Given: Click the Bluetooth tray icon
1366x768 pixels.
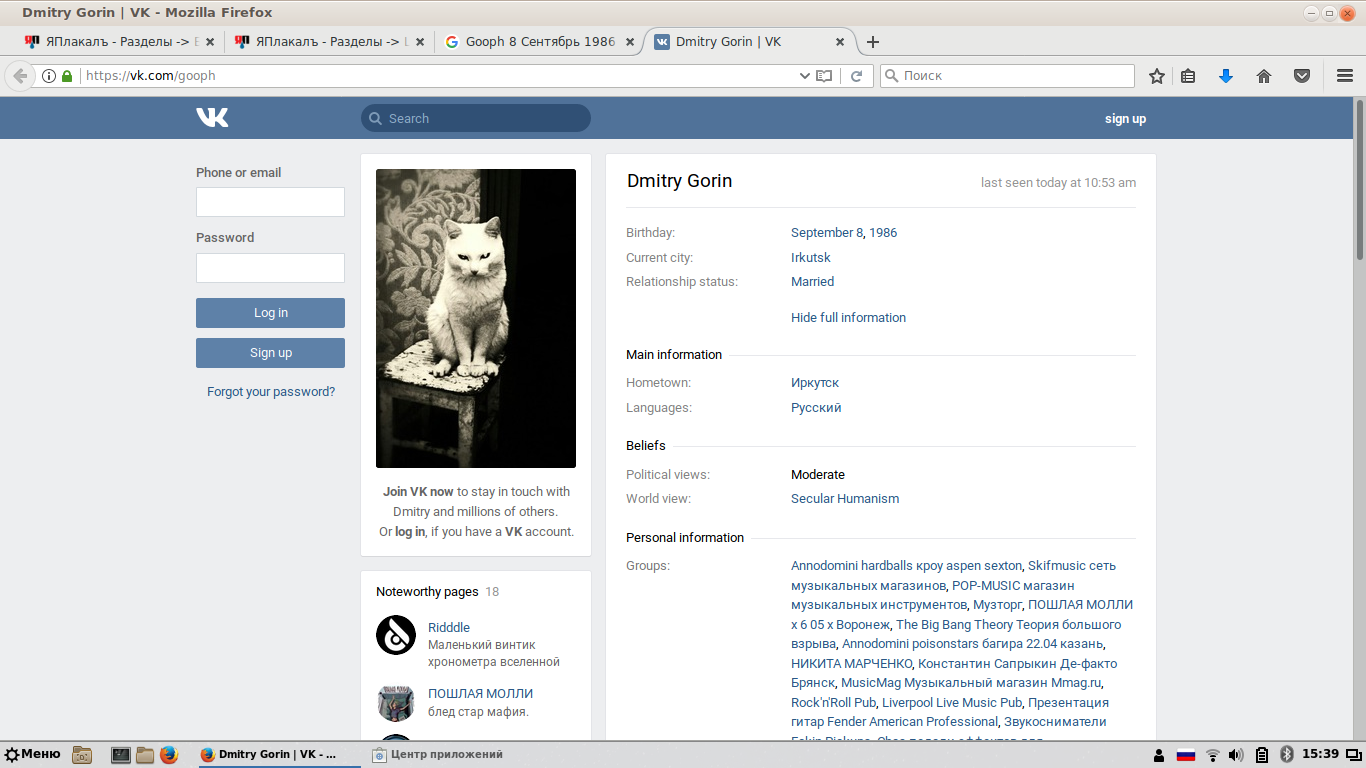Looking at the screenshot, I should click(x=1287, y=755).
